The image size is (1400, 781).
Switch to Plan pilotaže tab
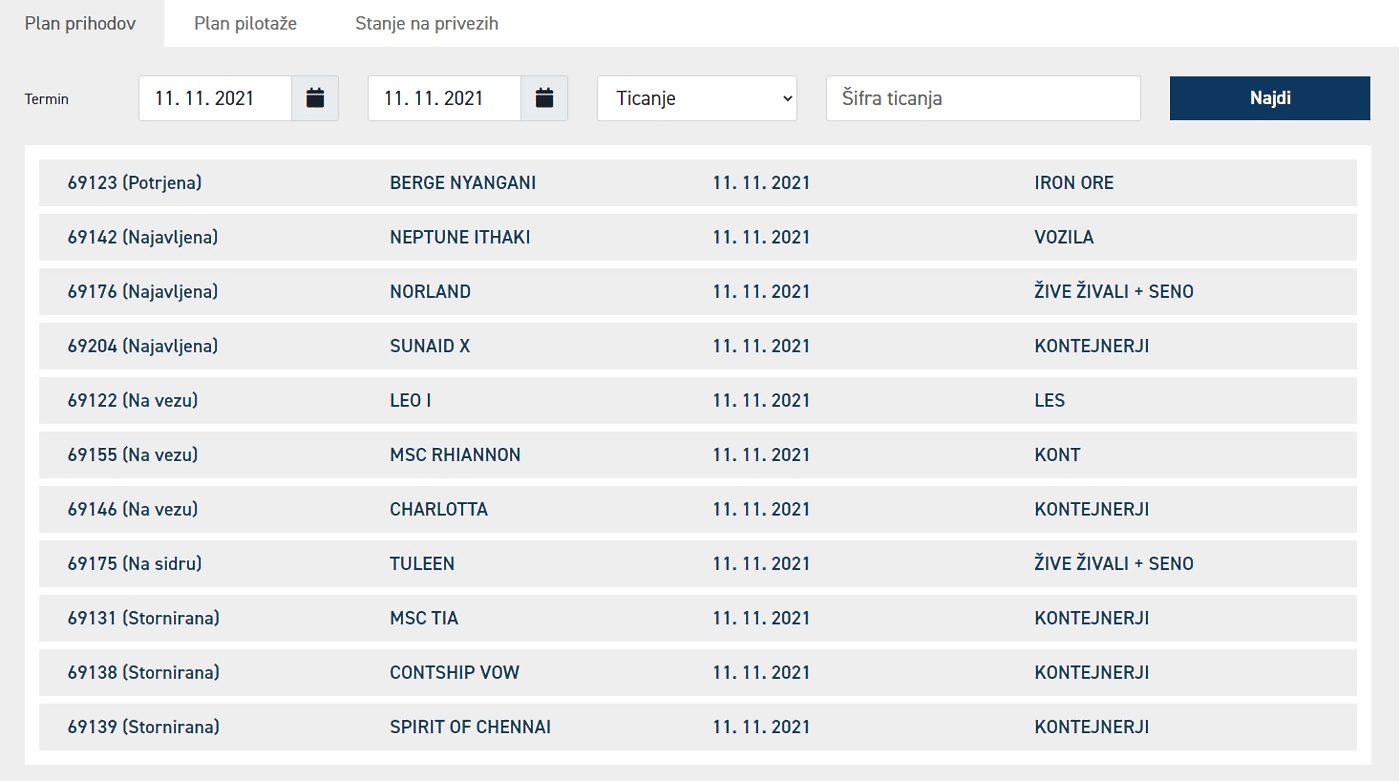(246, 23)
